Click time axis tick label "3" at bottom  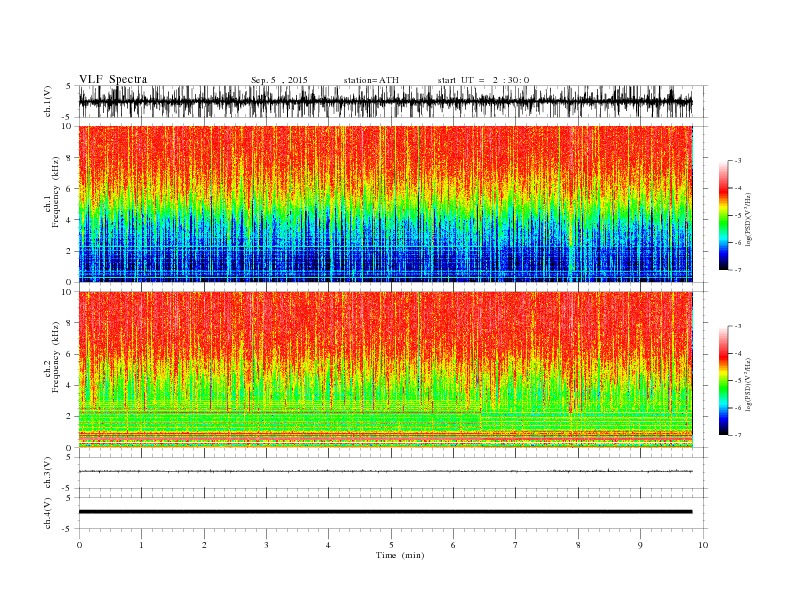266,545
